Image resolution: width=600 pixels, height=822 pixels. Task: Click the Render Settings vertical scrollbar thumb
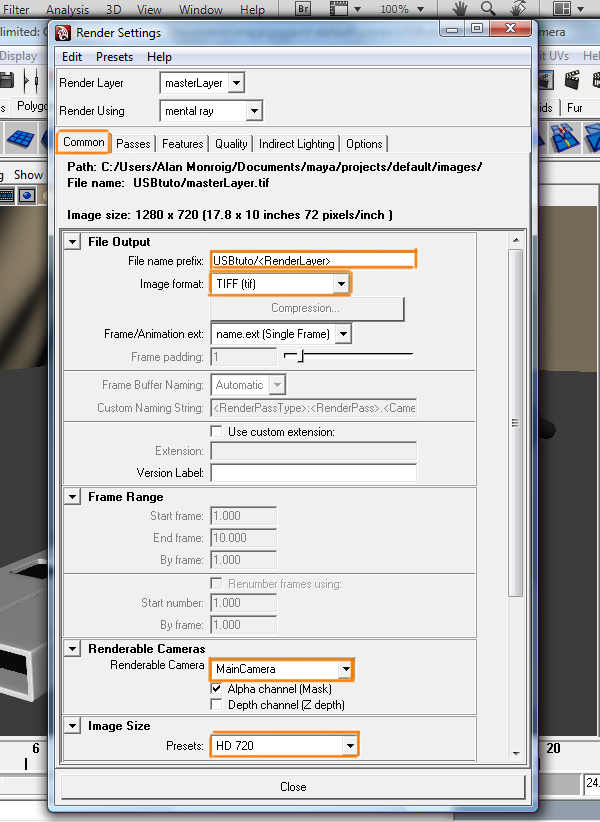(x=516, y=423)
